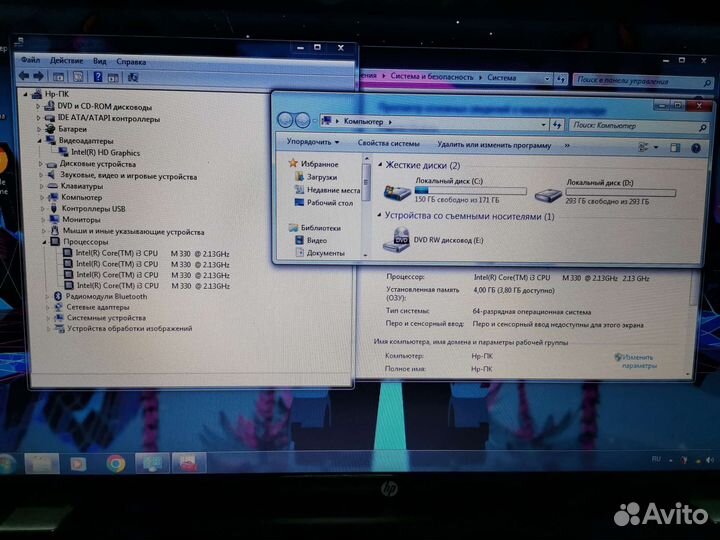Click the RU language indicator

656,459
